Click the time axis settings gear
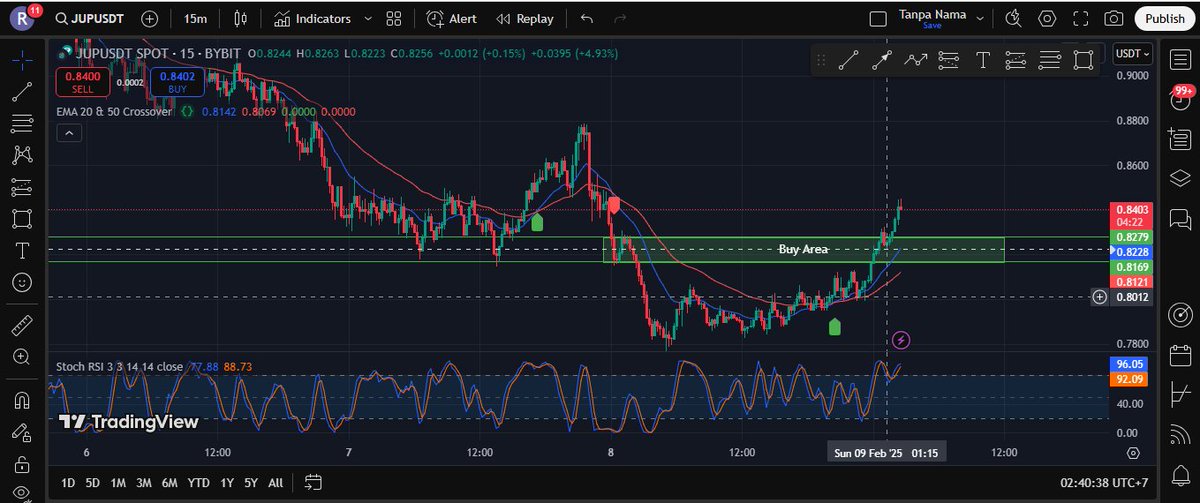The height and width of the screenshot is (503, 1200). point(1133,453)
